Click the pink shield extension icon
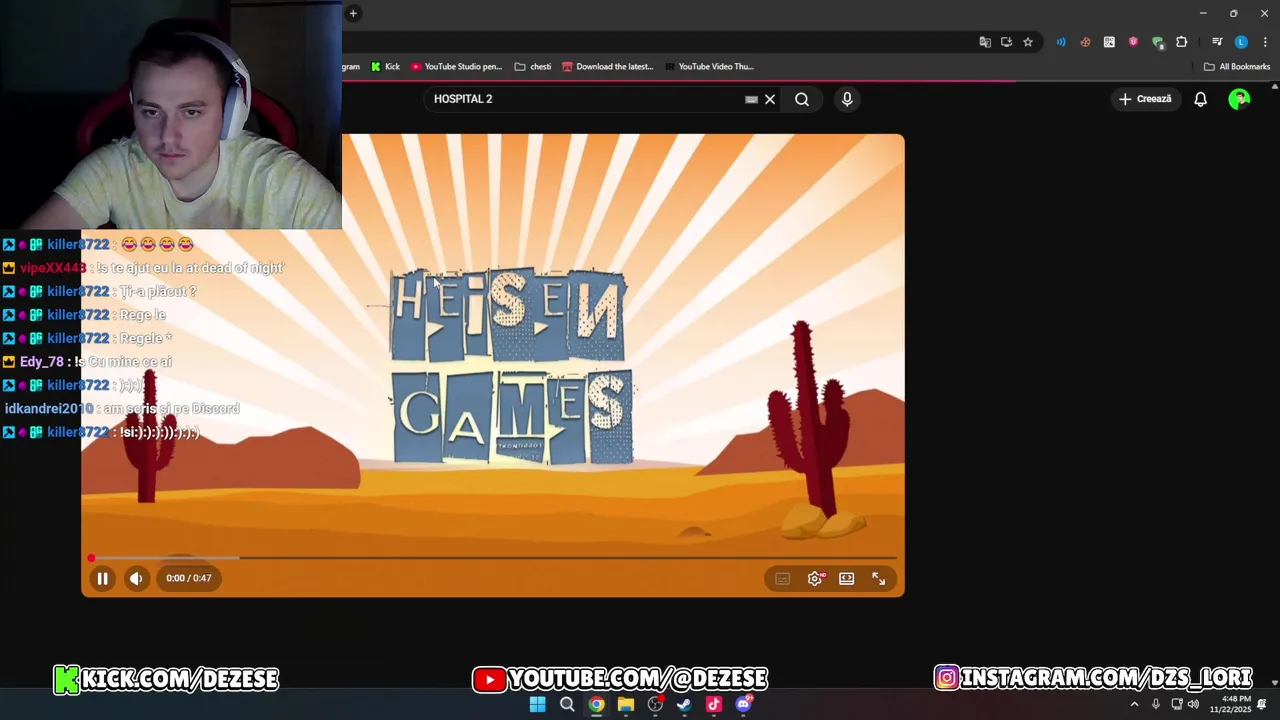Viewport: 1280px width, 720px height. (x=1133, y=42)
